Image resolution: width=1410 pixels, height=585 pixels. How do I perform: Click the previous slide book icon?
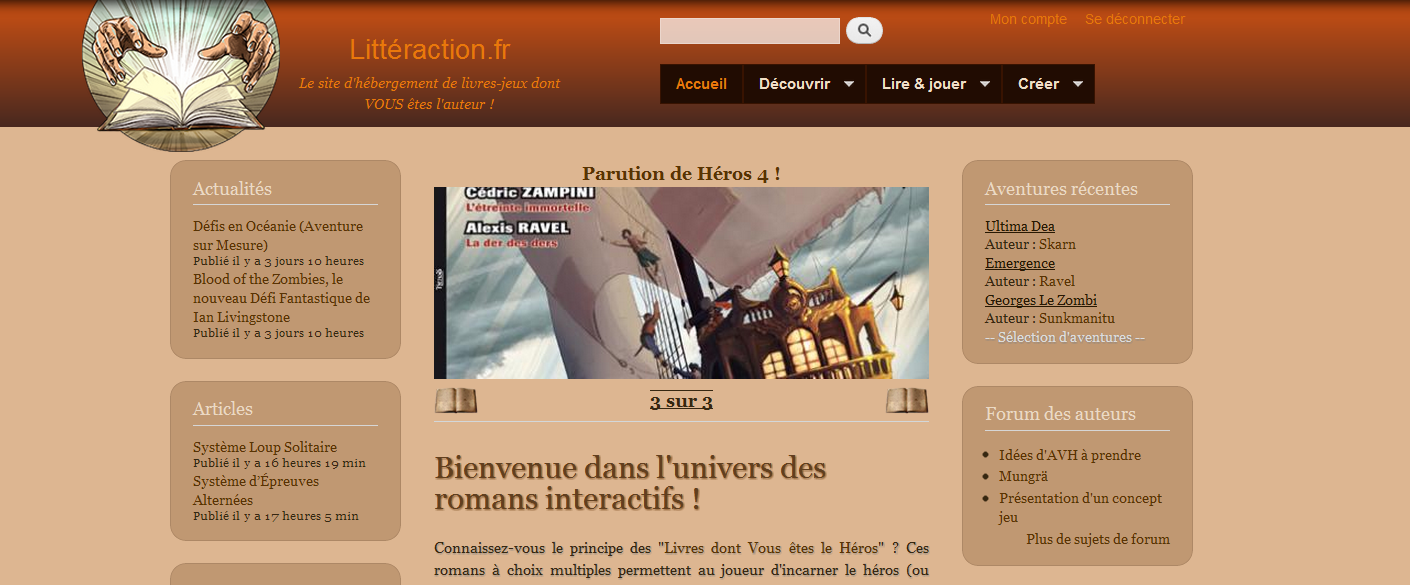point(456,401)
